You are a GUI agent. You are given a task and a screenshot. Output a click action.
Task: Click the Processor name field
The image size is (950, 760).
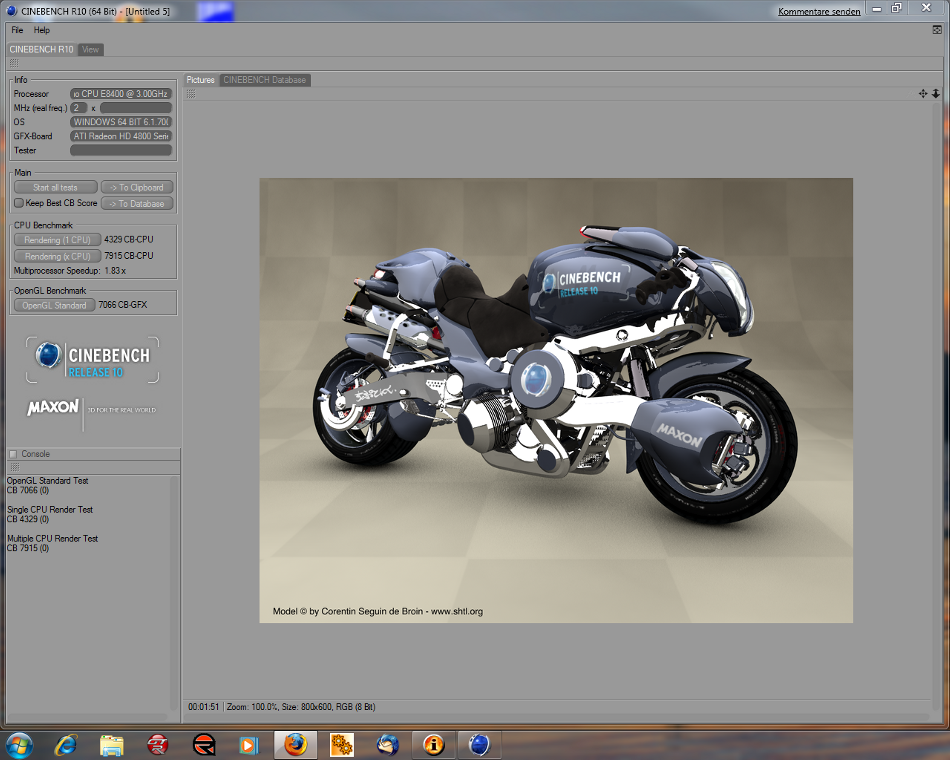click(x=121, y=94)
